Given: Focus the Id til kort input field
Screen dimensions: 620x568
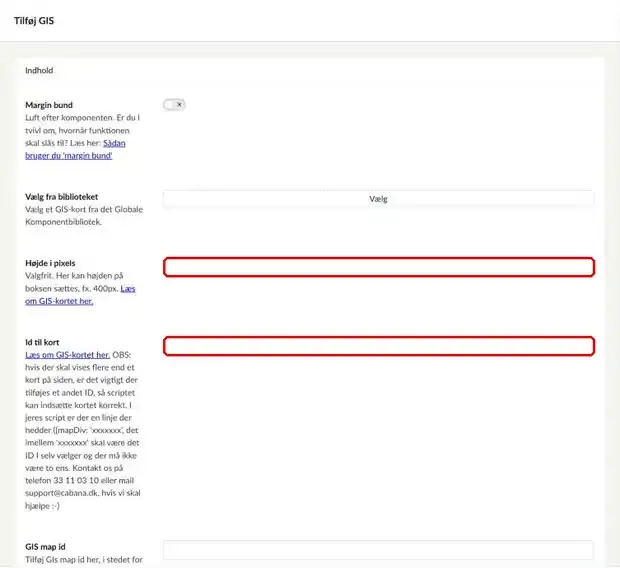Looking at the screenshot, I should (x=379, y=346).
